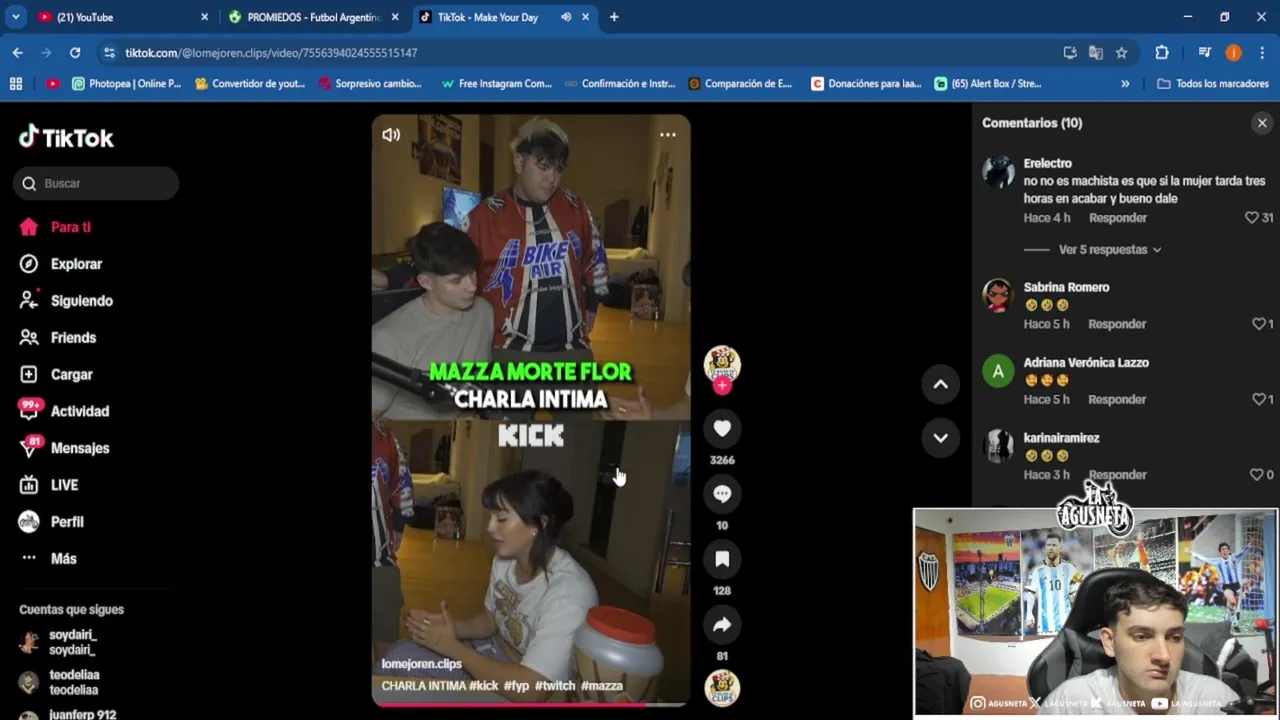Open the Free Instagram Com... bookmark
This screenshot has width=1280, height=720.
pyautogui.click(x=497, y=84)
